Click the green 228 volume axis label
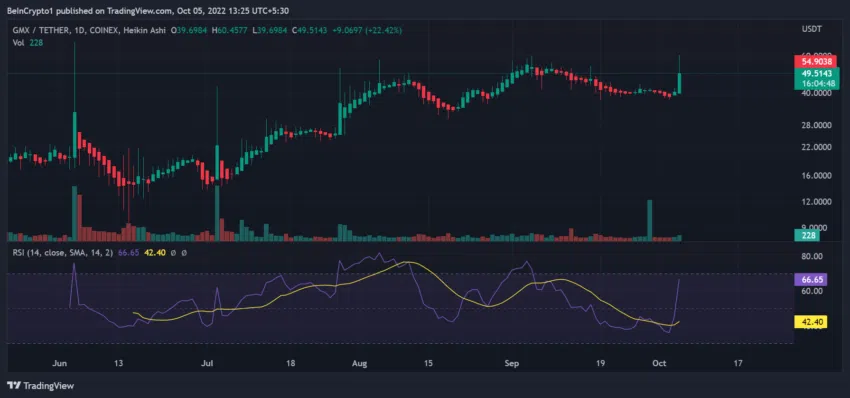This screenshot has height=398, width=850. [806, 235]
